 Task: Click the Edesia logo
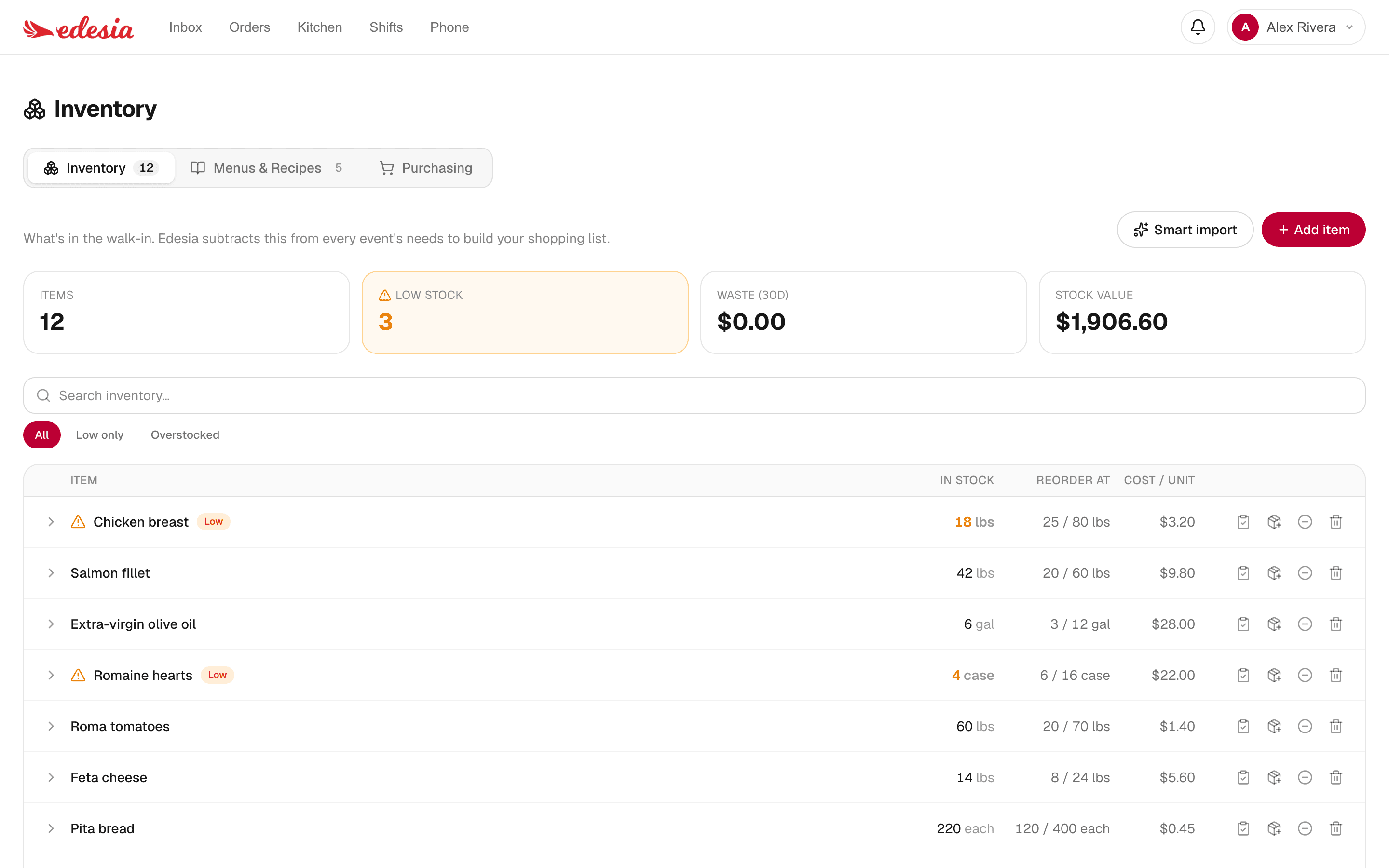pyautogui.click(x=79, y=27)
